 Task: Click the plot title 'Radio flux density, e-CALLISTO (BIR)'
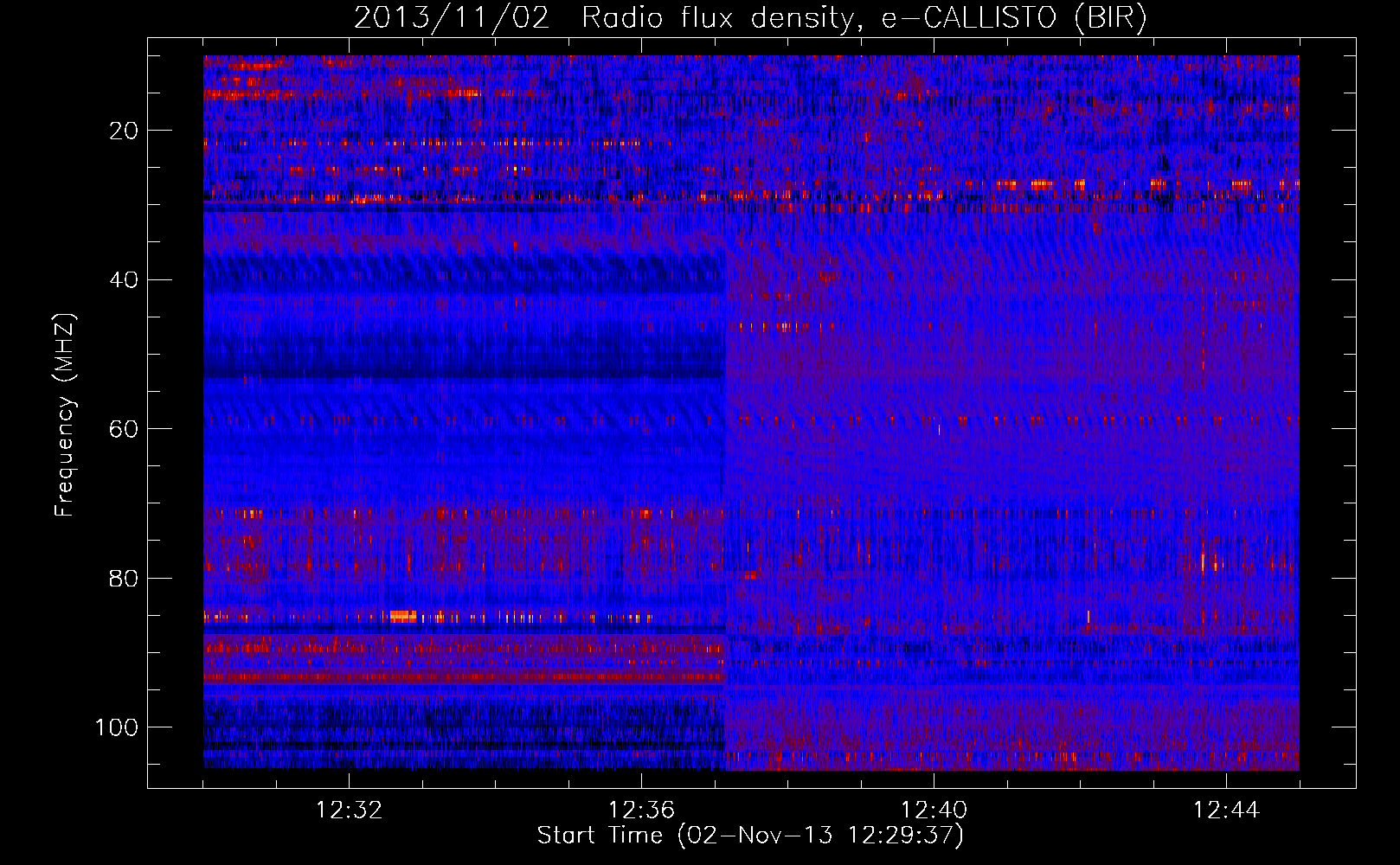click(x=864, y=18)
